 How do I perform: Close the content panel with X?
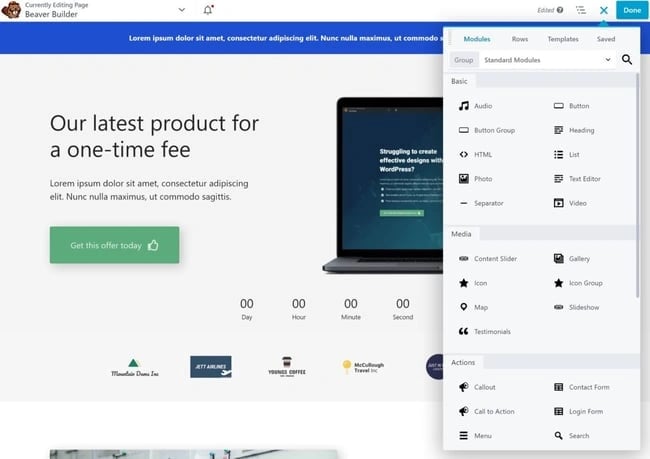[604, 10]
